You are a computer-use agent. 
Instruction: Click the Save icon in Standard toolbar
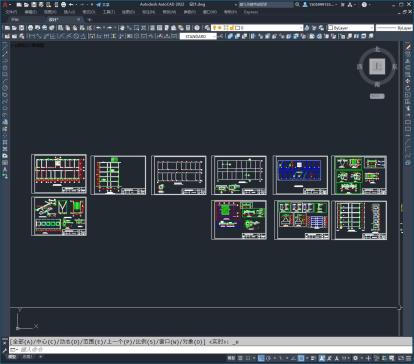click(x=22, y=28)
